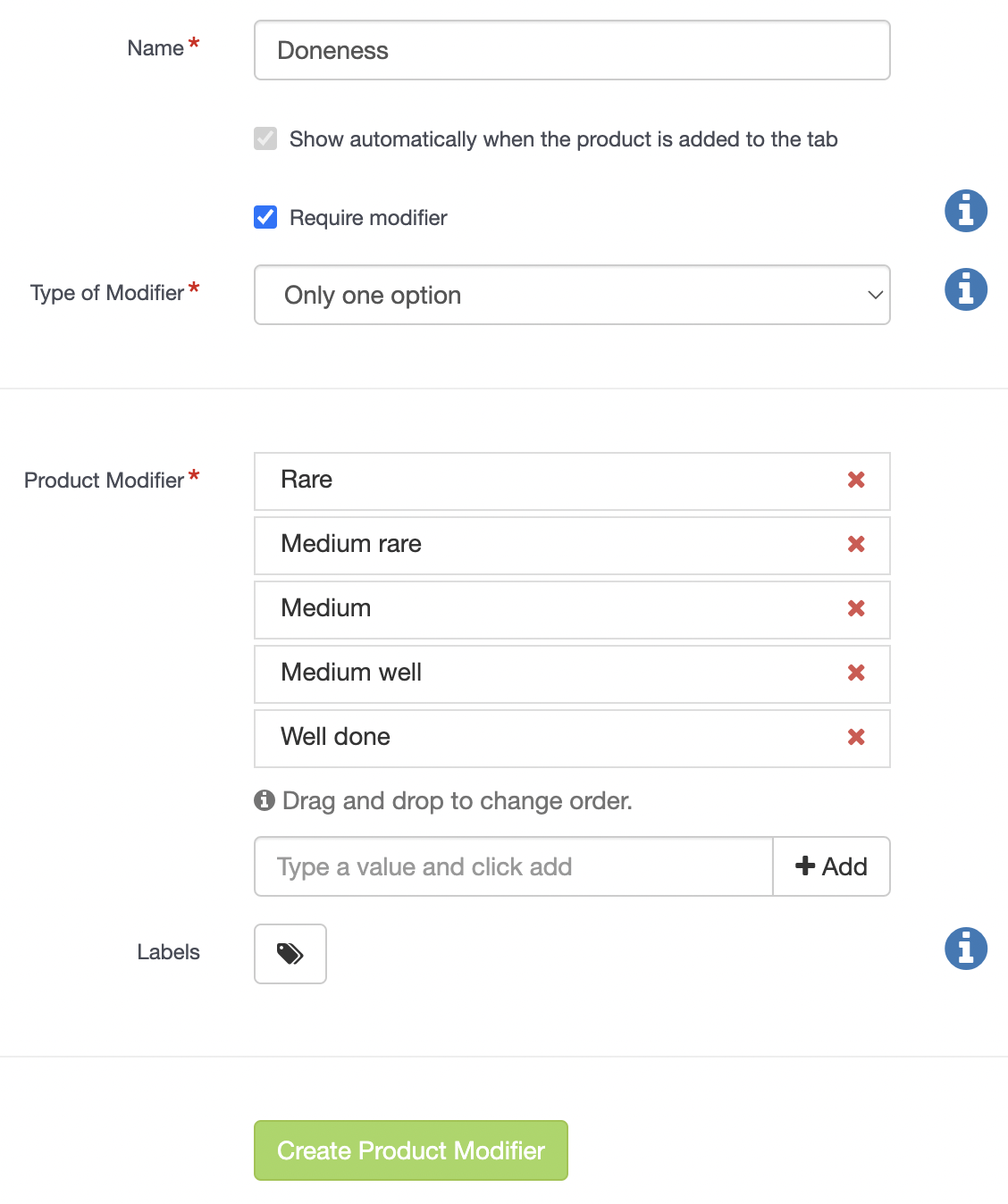This screenshot has height=1204, width=1008.
Task: Show info for Type of Modifier
Action: tap(966, 289)
